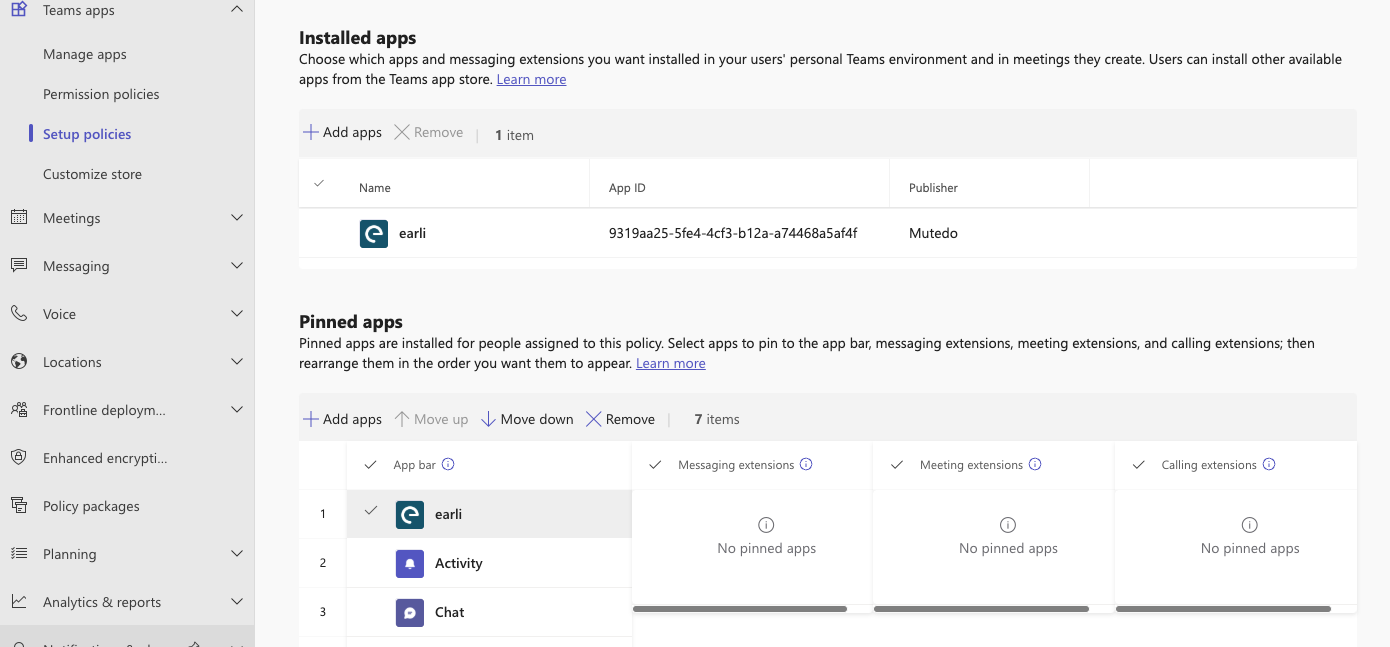Click the Enhanced encryption shield icon

click(x=19, y=458)
